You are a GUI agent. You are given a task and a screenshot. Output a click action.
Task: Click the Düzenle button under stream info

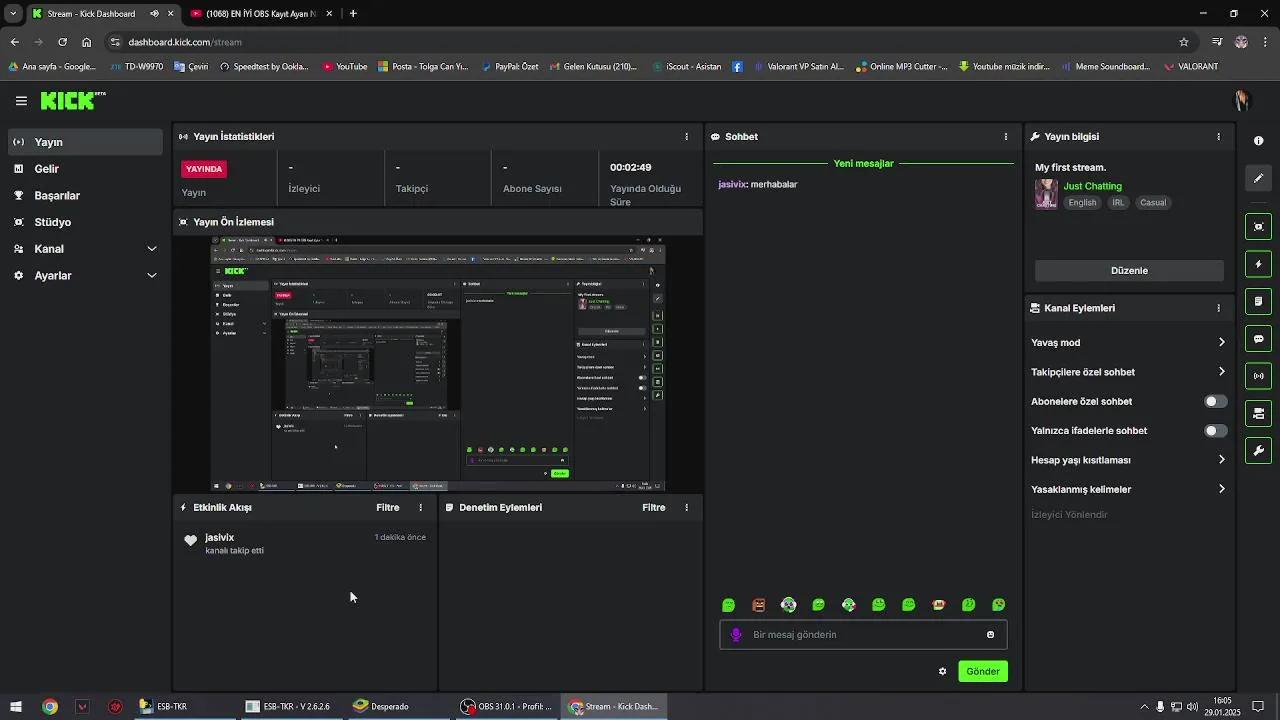[x=1128, y=270]
